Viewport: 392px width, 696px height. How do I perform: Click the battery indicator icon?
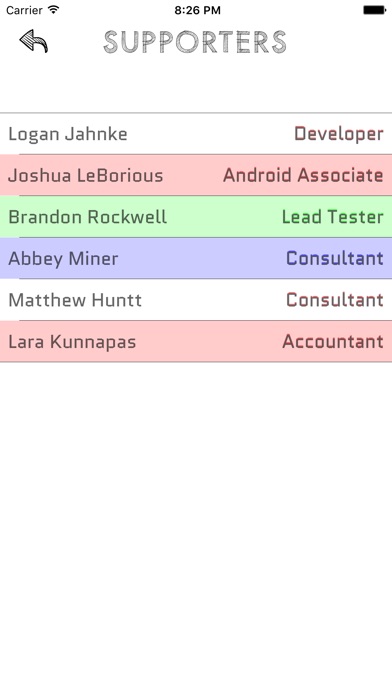coord(374,10)
